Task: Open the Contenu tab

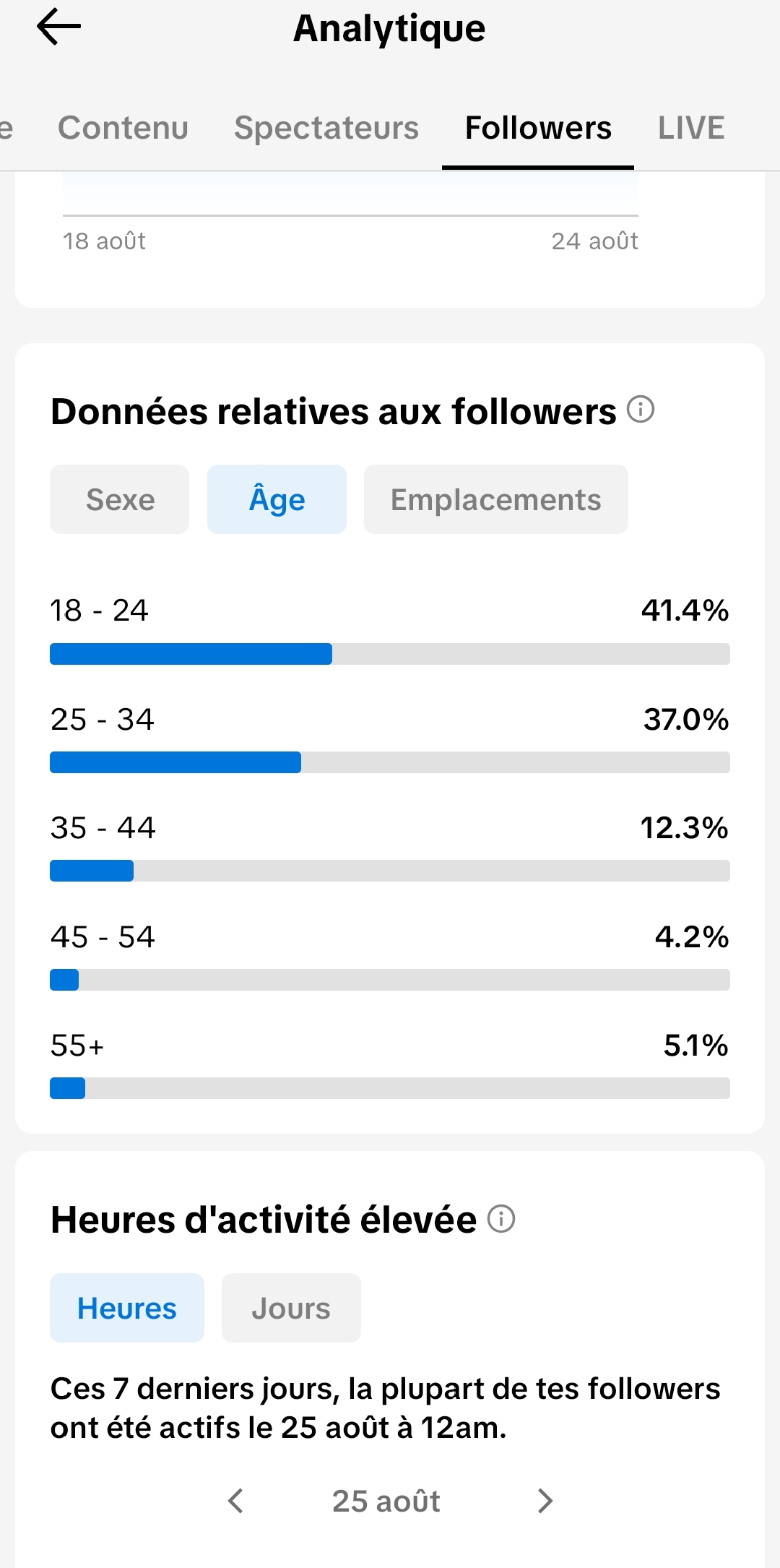Action: click(x=123, y=128)
